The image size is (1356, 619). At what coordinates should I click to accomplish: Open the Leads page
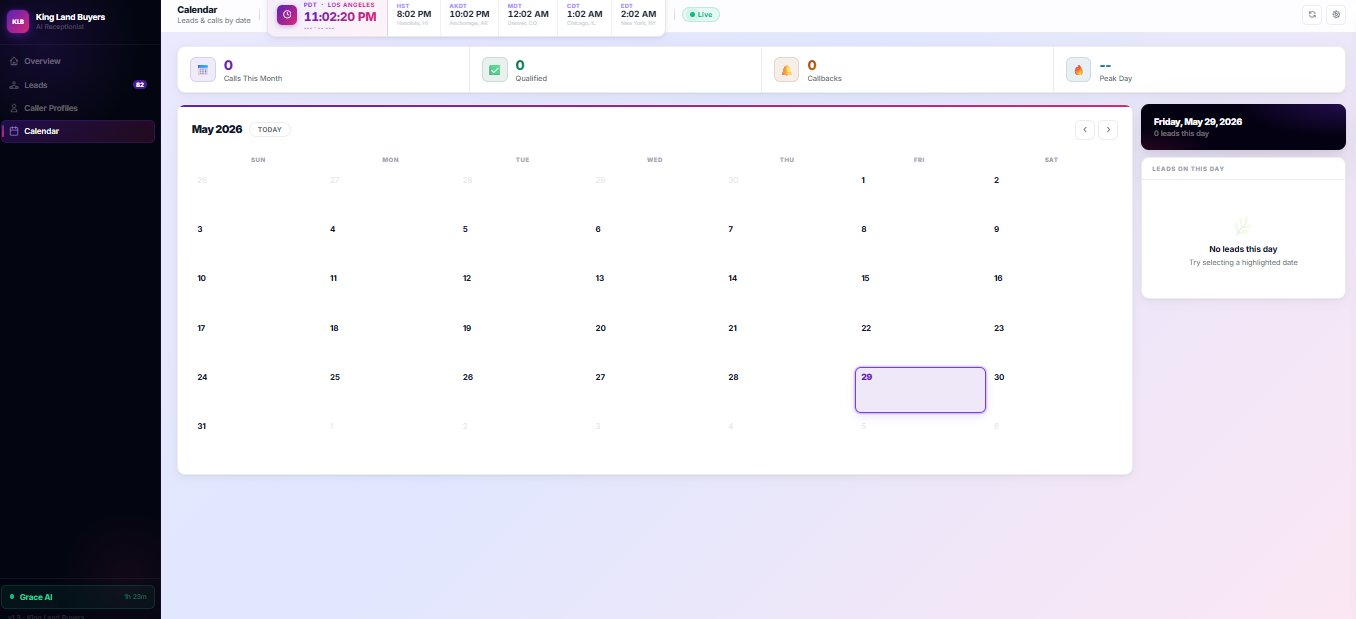pyautogui.click(x=78, y=85)
